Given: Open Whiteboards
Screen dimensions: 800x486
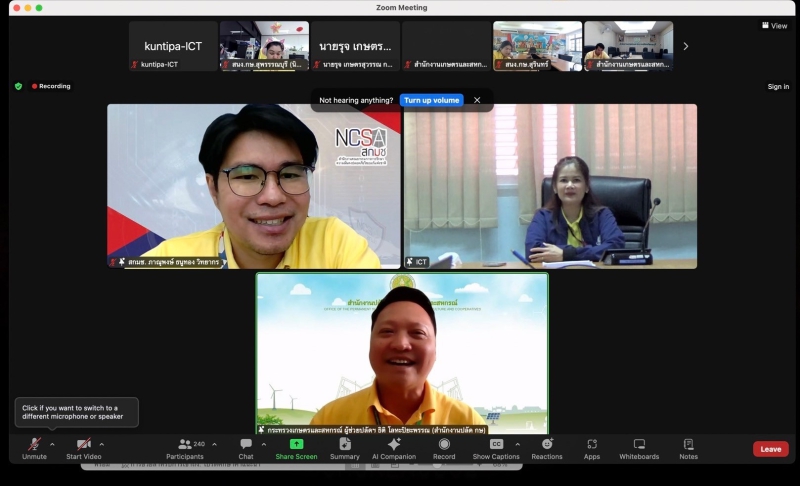Looking at the screenshot, I should [639, 449].
